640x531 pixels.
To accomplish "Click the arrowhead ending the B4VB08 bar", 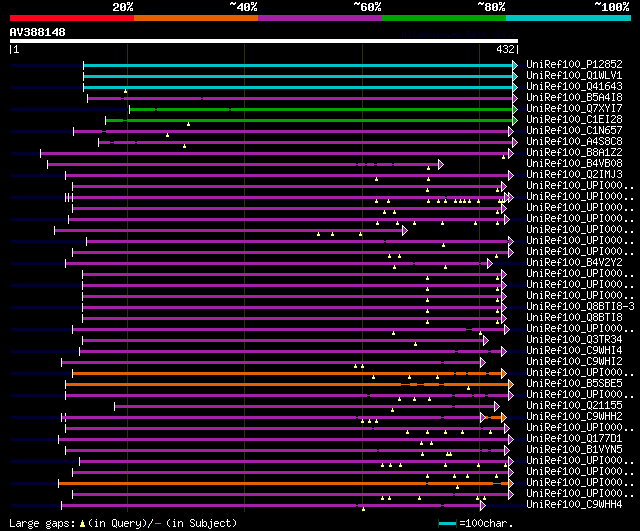I will point(441,164).
